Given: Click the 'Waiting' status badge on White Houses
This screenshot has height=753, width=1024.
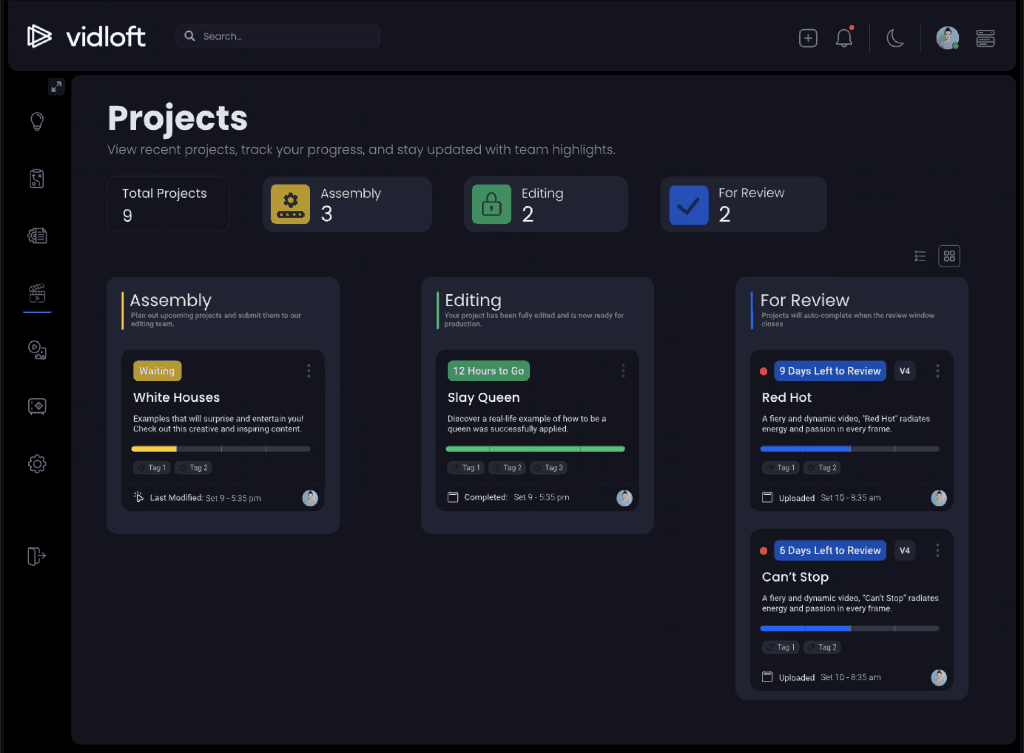Looking at the screenshot, I should 156,370.
